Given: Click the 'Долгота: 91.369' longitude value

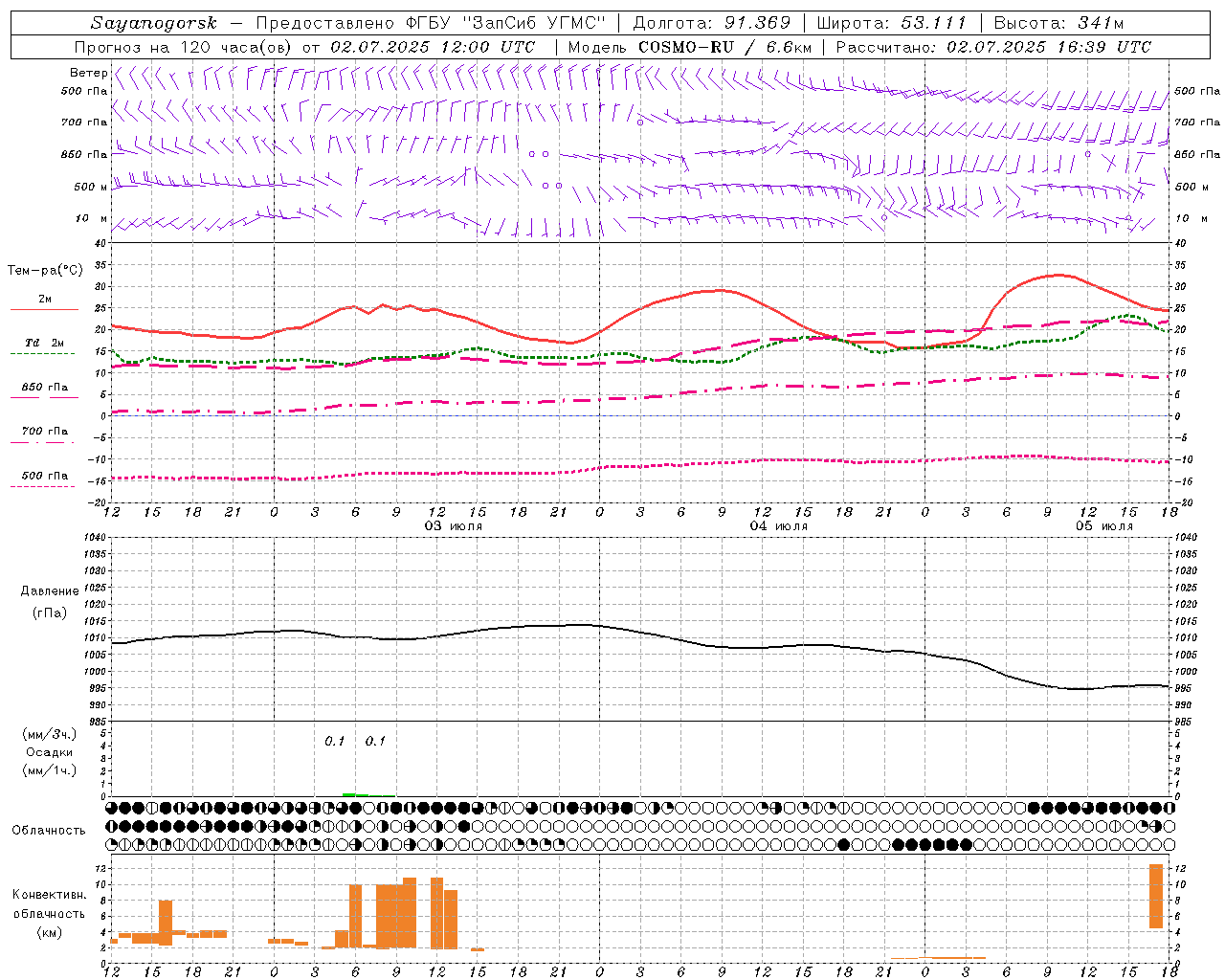Looking at the screenshot, I should [x=712, y=23].
